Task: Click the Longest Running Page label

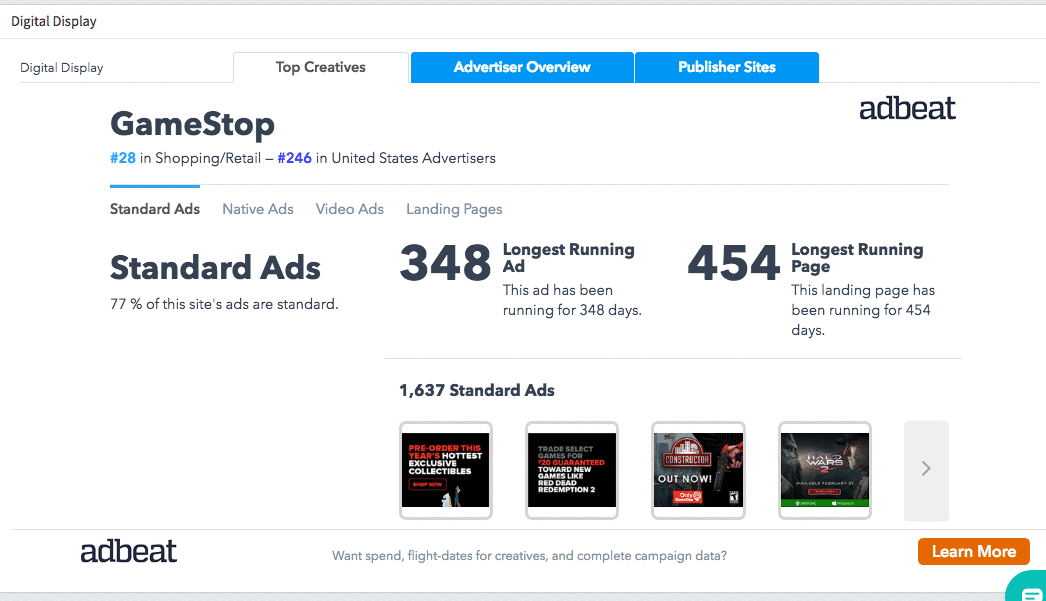Action: [x=857, y=258]
